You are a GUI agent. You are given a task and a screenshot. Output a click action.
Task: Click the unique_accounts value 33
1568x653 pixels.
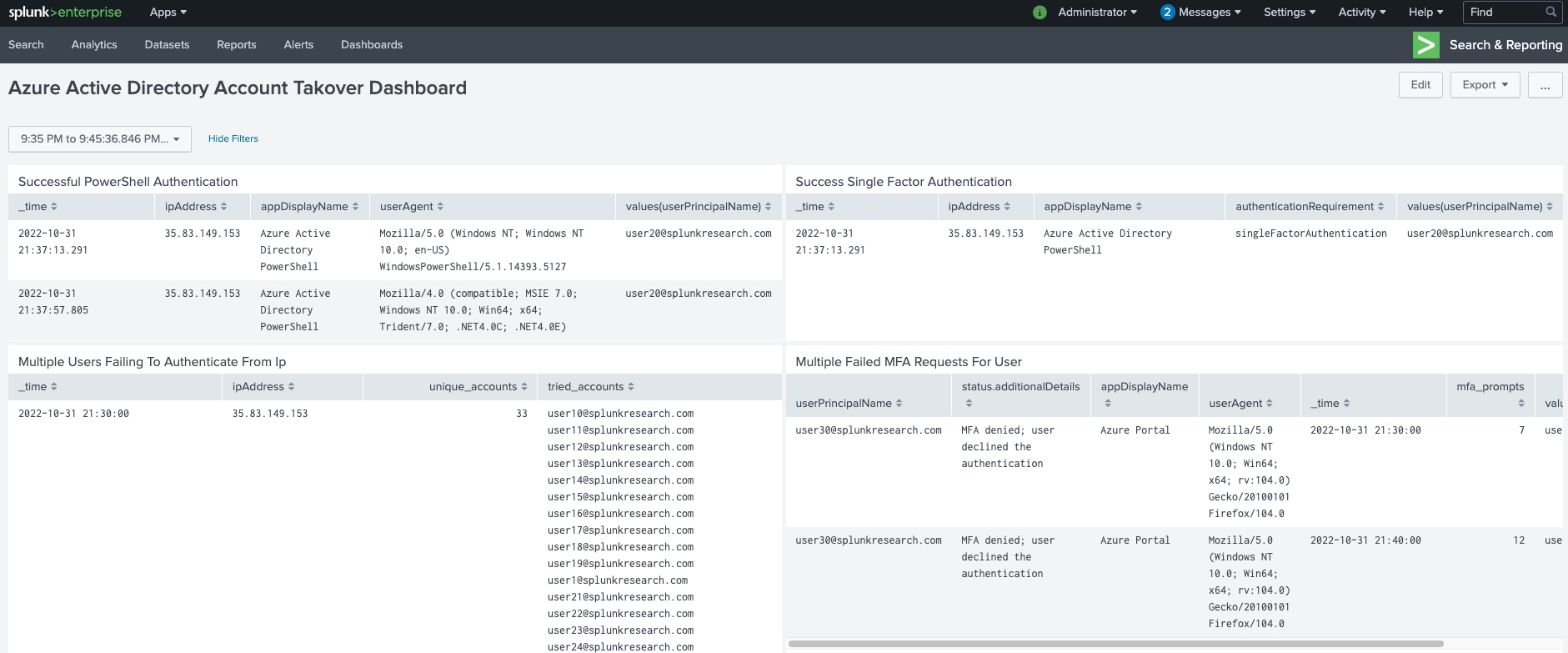522,414
